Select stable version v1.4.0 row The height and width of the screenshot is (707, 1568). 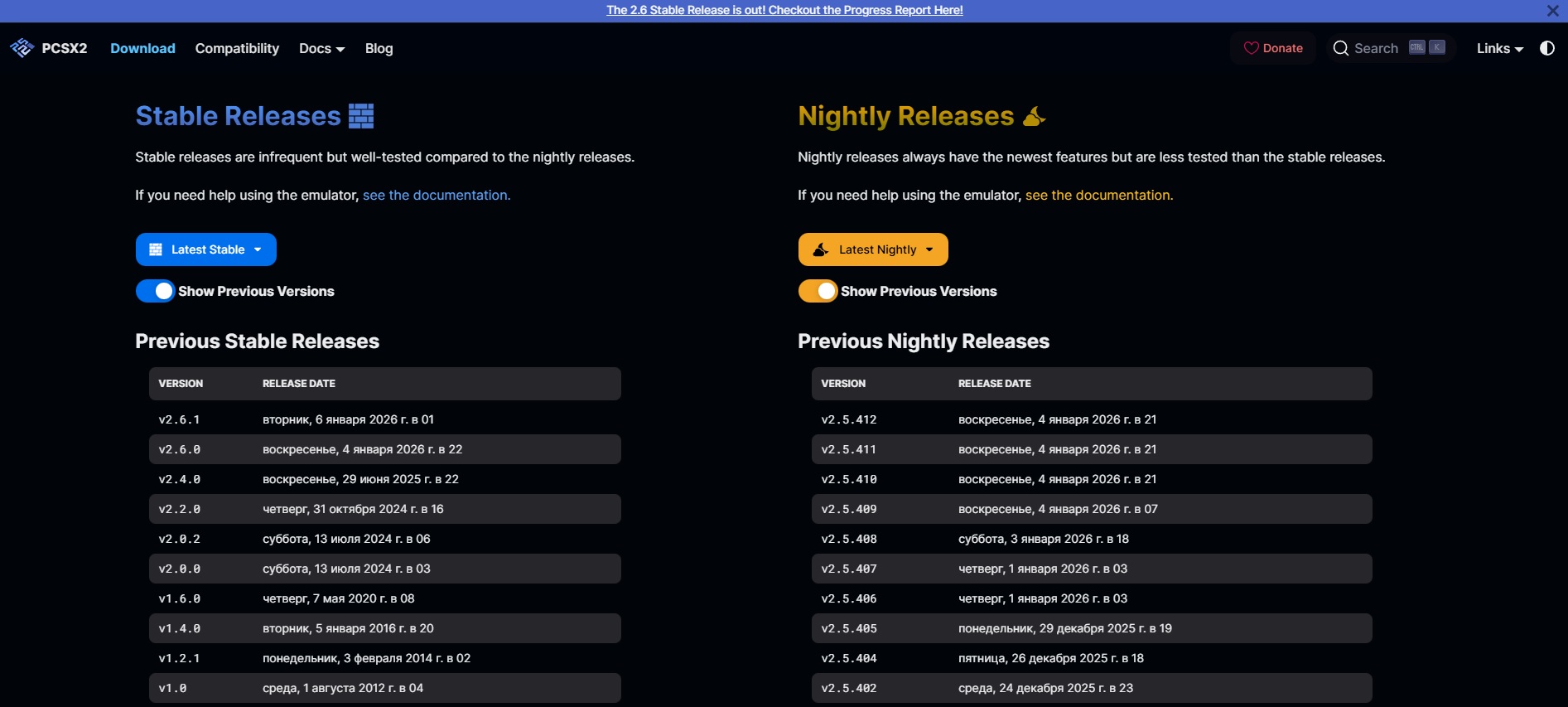pyautogui.click(x=385, y=628)
